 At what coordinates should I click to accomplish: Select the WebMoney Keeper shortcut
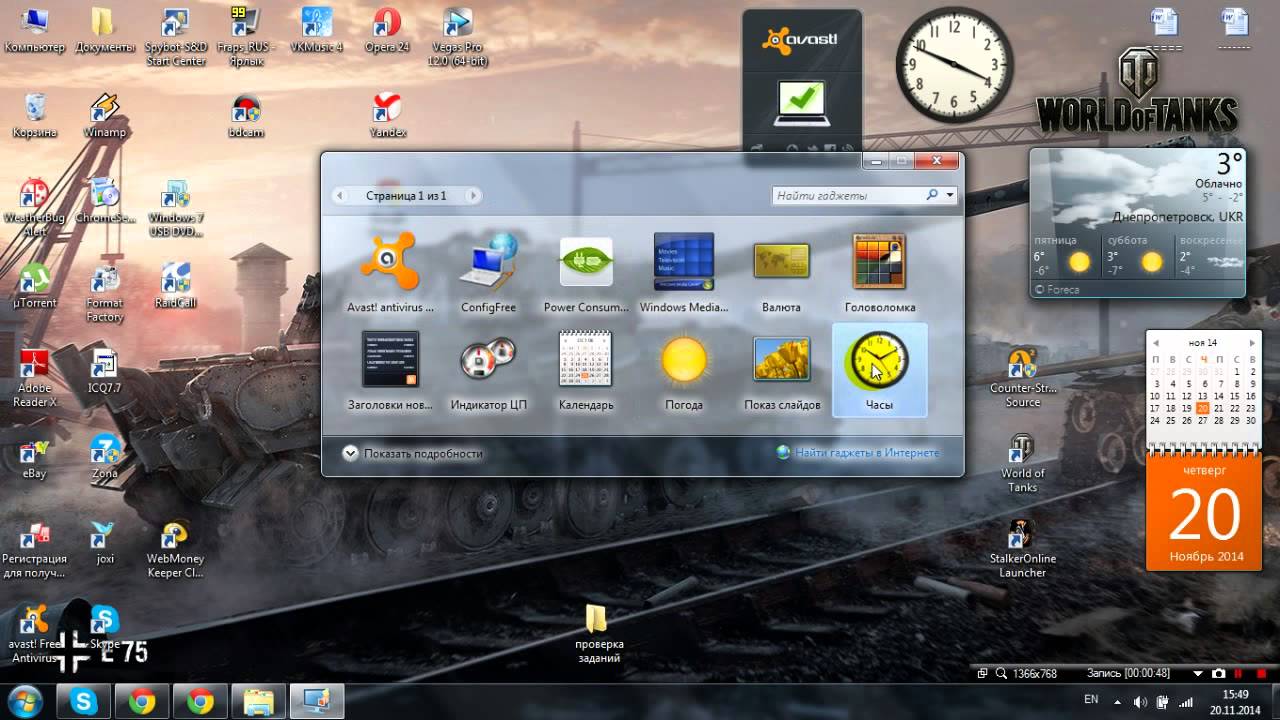pyautogui.click(x=176, y=548)
